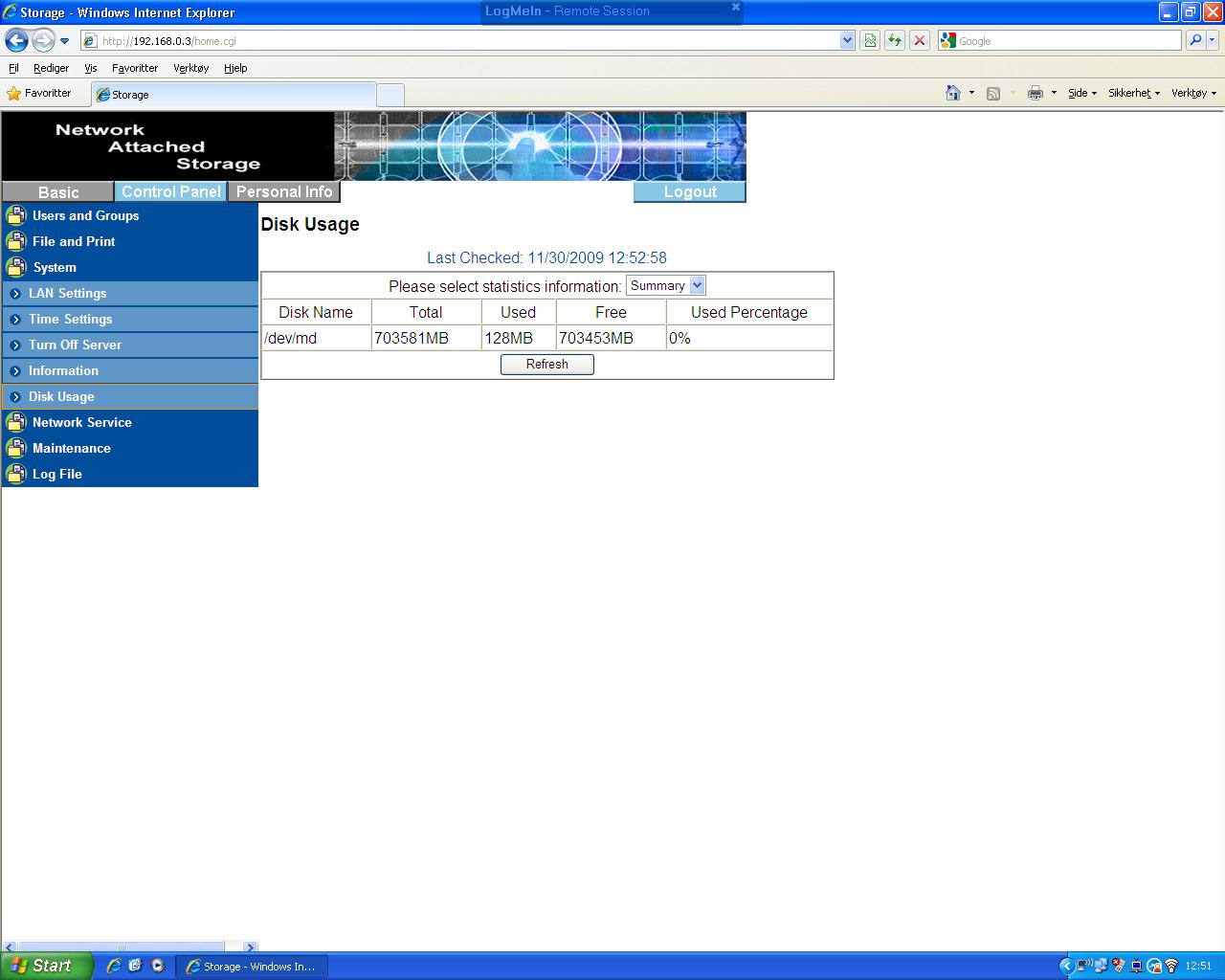Open Information in the sidebar

point(130,370)
